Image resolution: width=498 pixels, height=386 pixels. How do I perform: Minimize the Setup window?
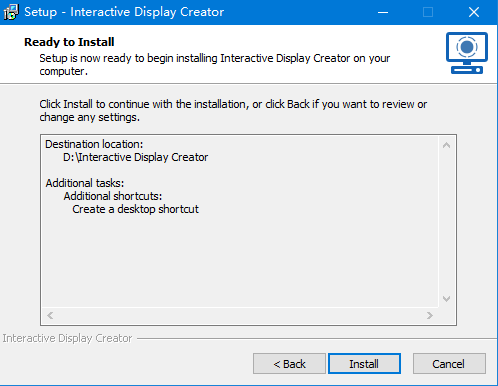[x=383, y=13]
